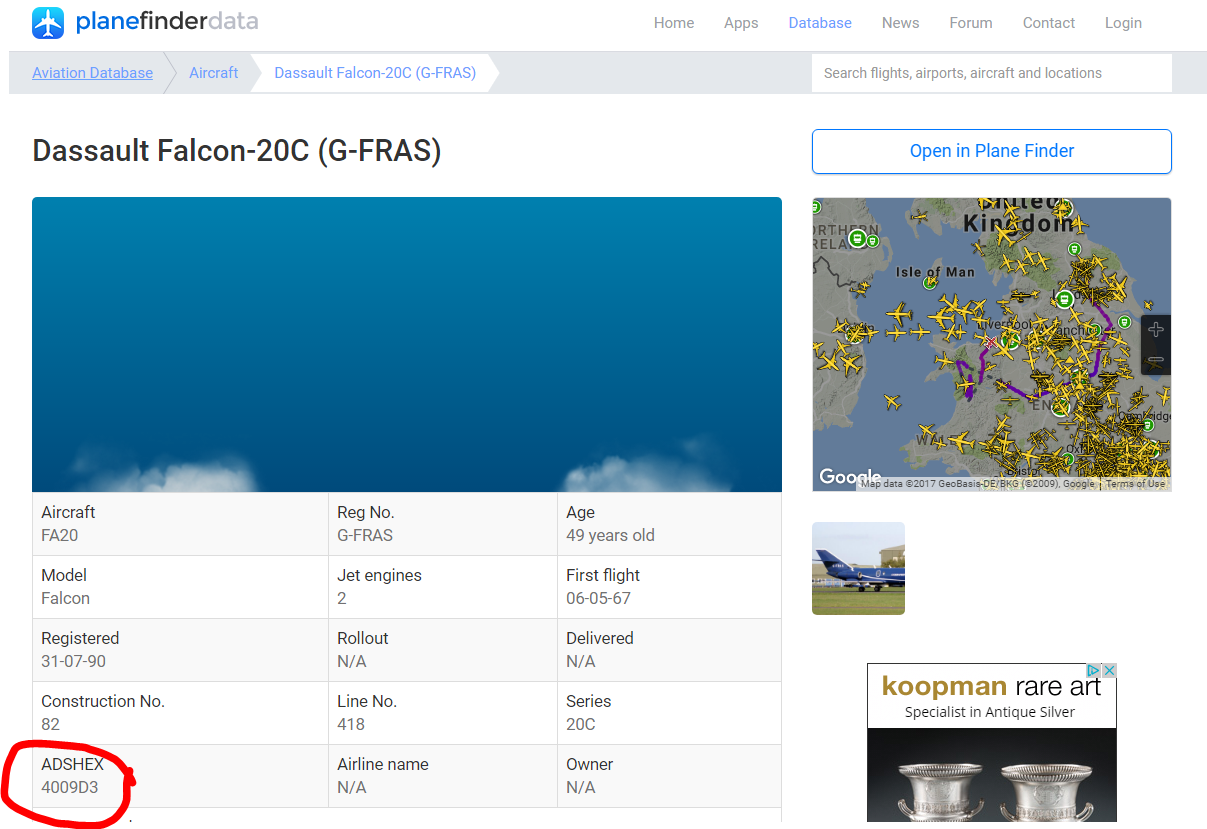Zoom in on the map

[1155, 330]
